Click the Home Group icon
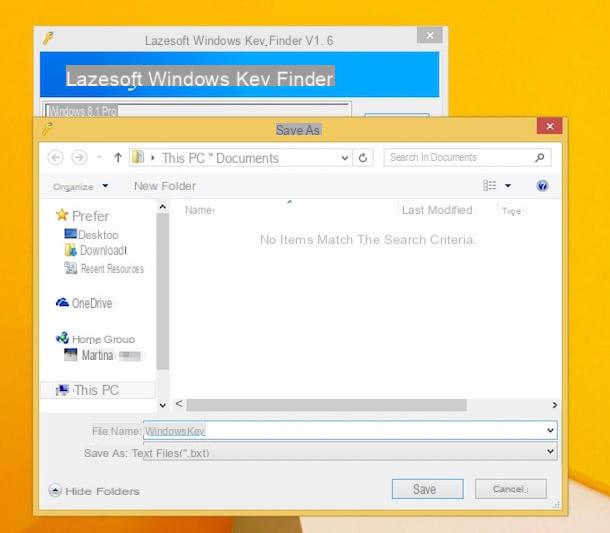Screen dimensions: 610x533 point(62,338)
